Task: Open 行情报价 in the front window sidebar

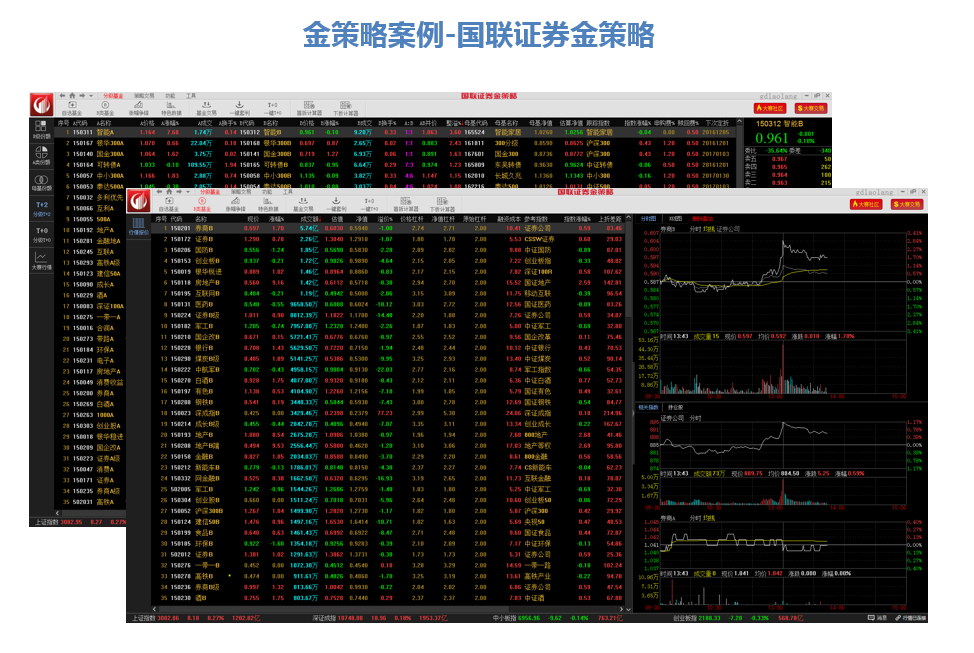Action: tap(139, 226)
